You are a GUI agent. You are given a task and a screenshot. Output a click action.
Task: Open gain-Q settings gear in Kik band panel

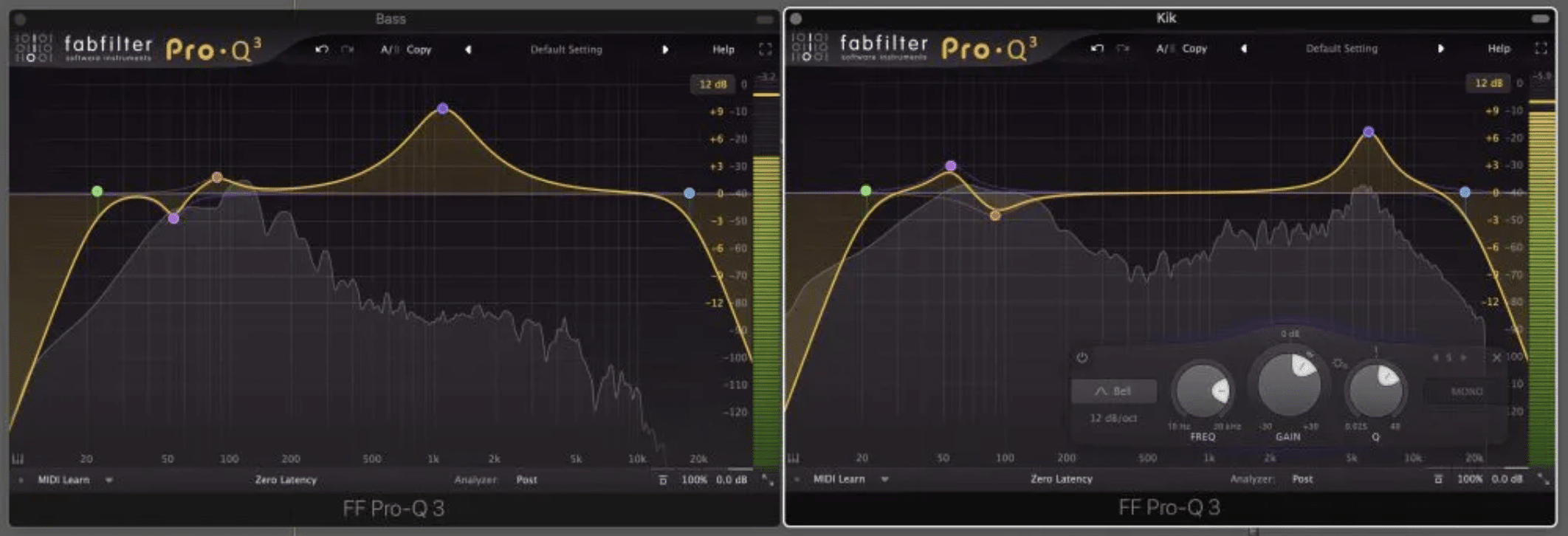click(x=1338, y=363)
